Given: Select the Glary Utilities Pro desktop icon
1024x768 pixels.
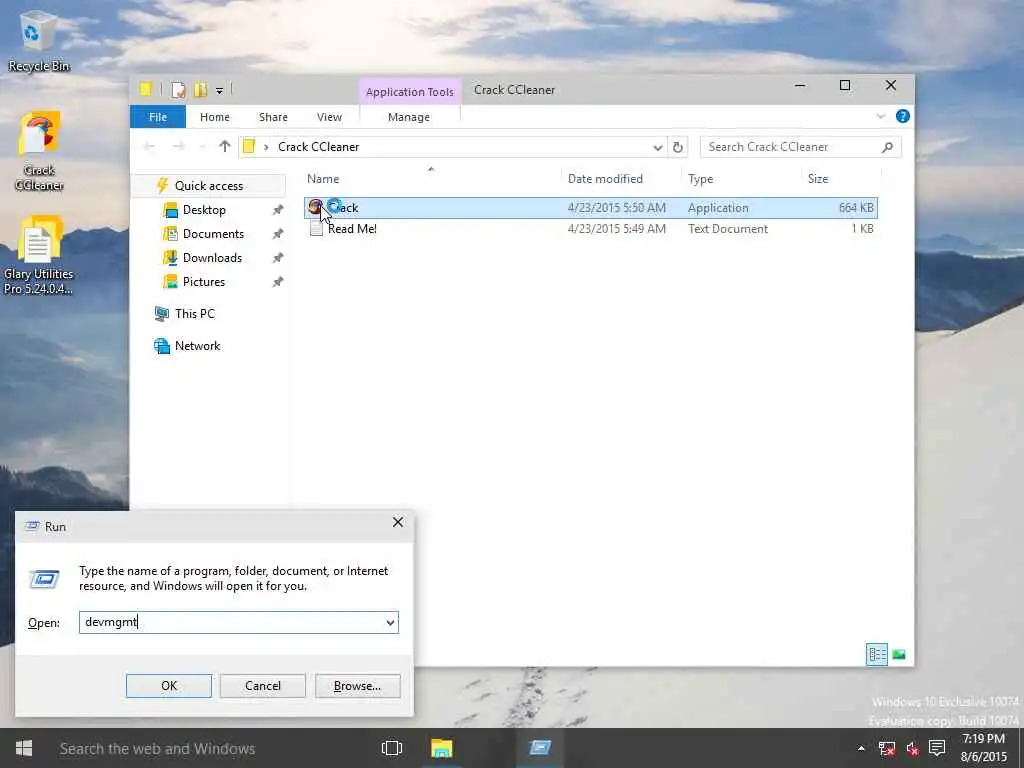Looking at the screenshot, I should [39, 255].
